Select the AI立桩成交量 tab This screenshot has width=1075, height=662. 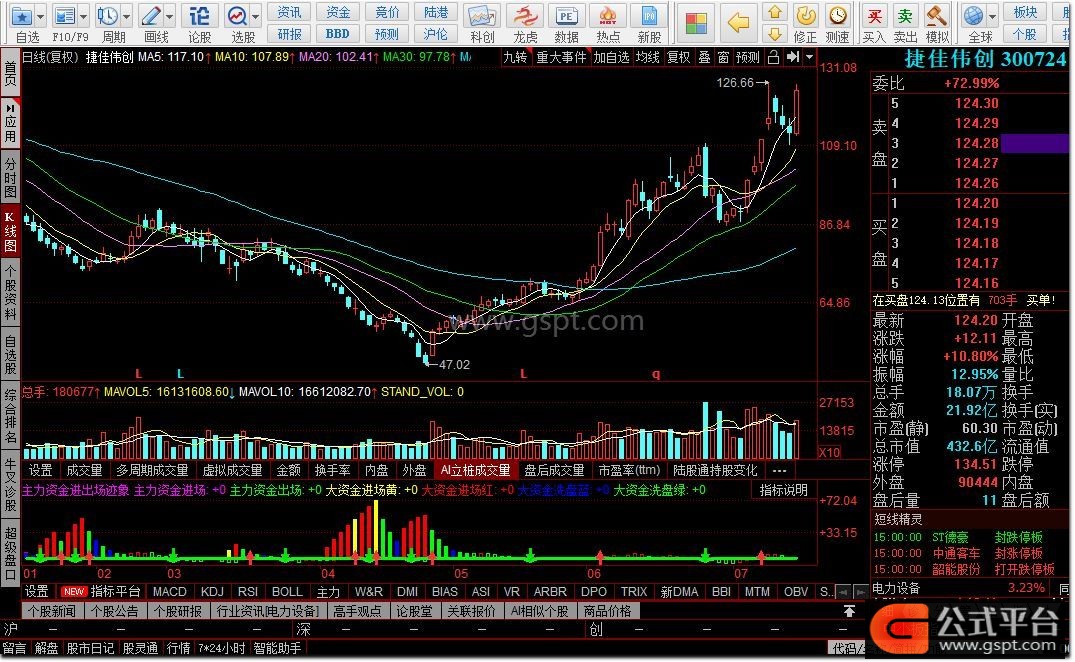coord(475,471)
